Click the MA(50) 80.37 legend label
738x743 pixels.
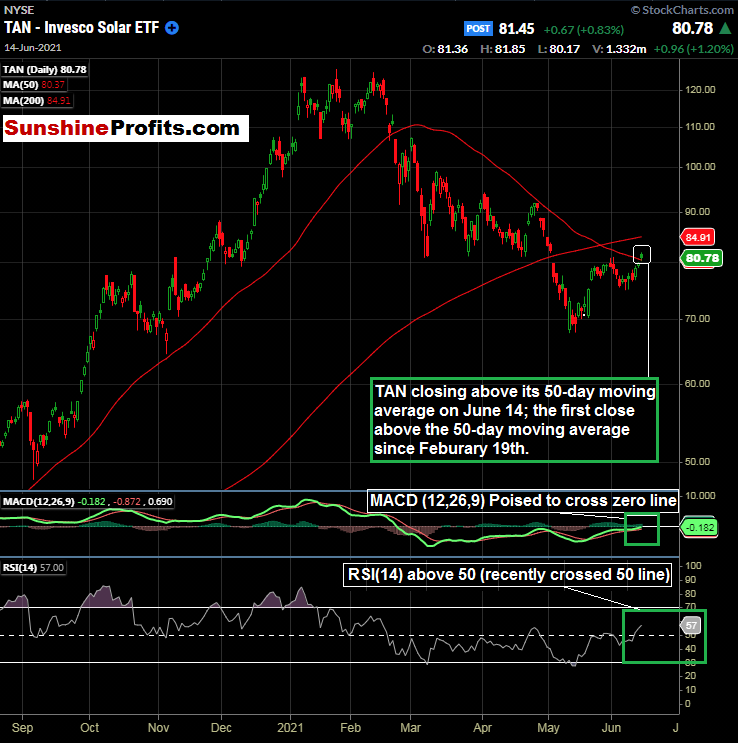(x=34, y=85)
